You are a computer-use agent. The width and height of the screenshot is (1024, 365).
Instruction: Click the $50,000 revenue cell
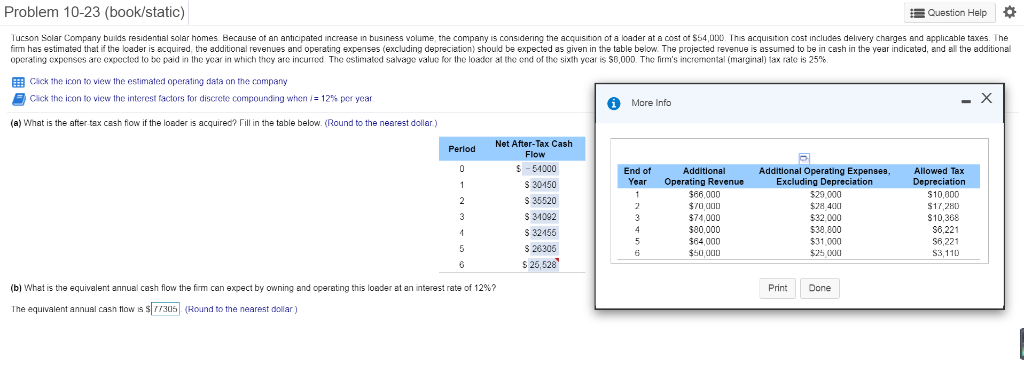(x=705, y=253)
